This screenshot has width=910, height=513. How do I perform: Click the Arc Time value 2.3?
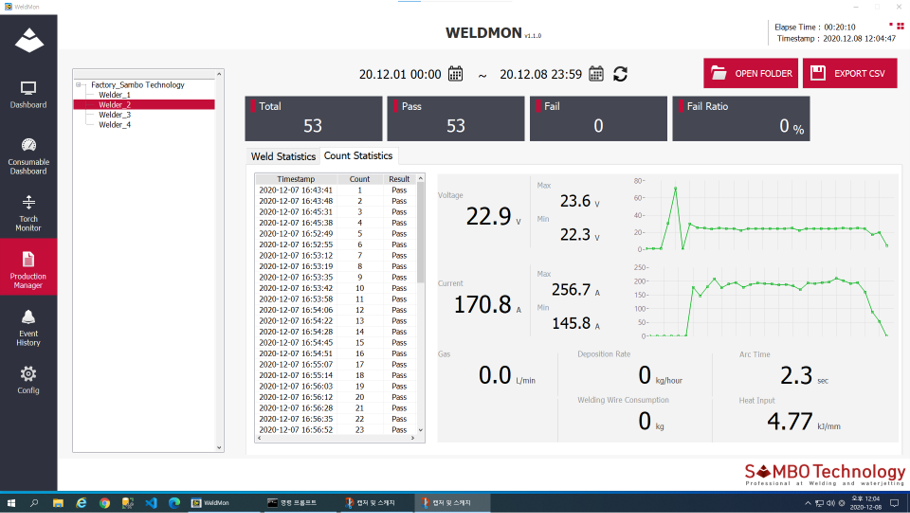[x=796, y=375]
